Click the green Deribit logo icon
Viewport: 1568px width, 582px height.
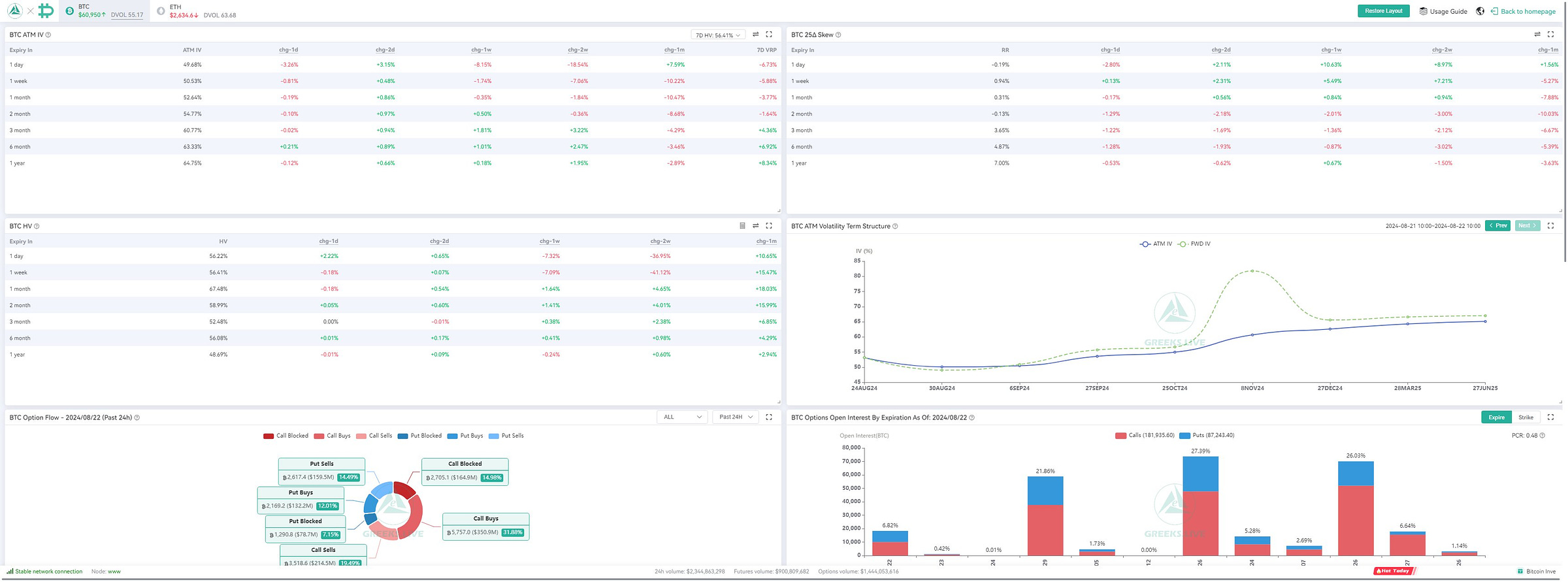(46, 10)
